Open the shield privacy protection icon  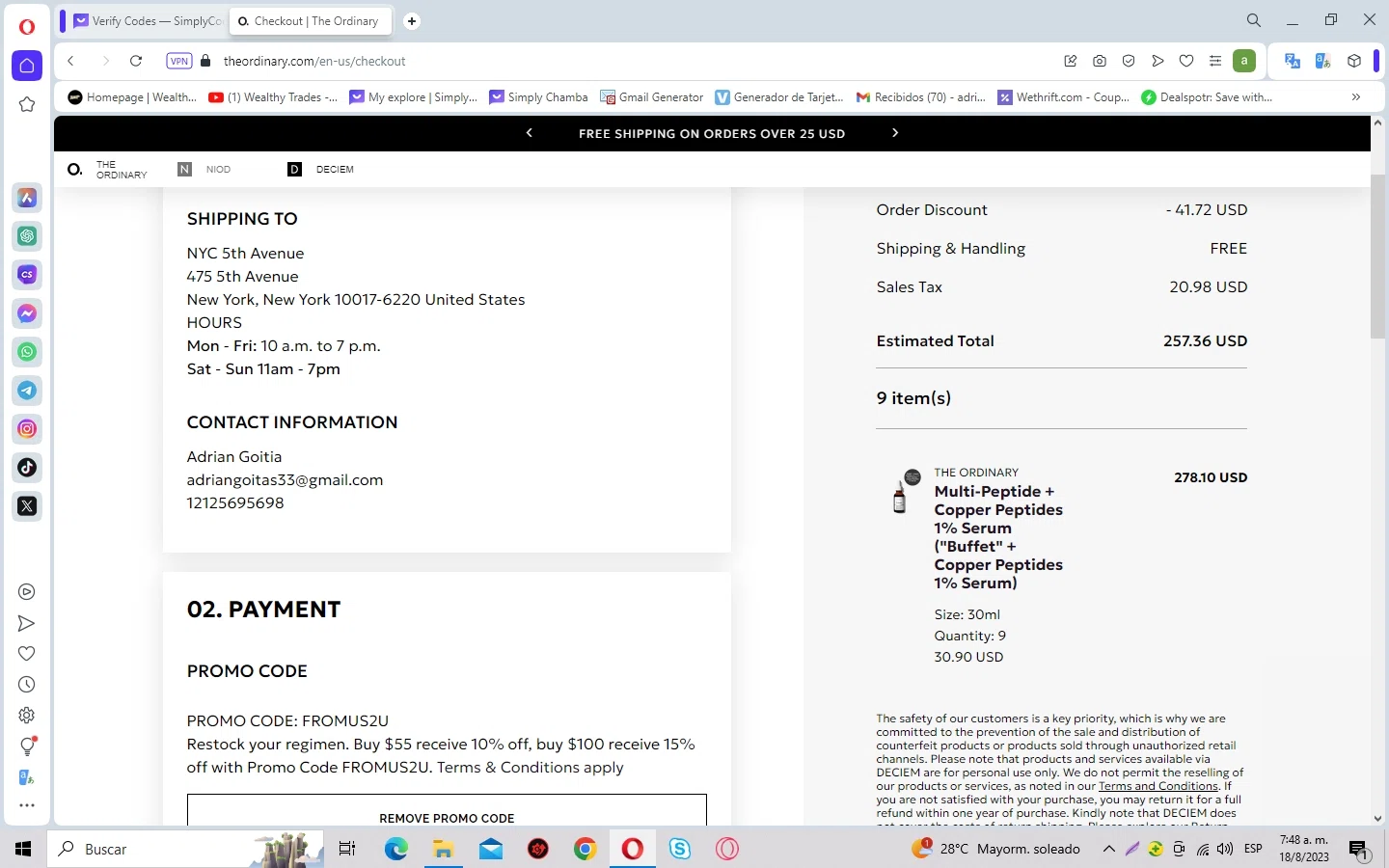pos(1129,61)
